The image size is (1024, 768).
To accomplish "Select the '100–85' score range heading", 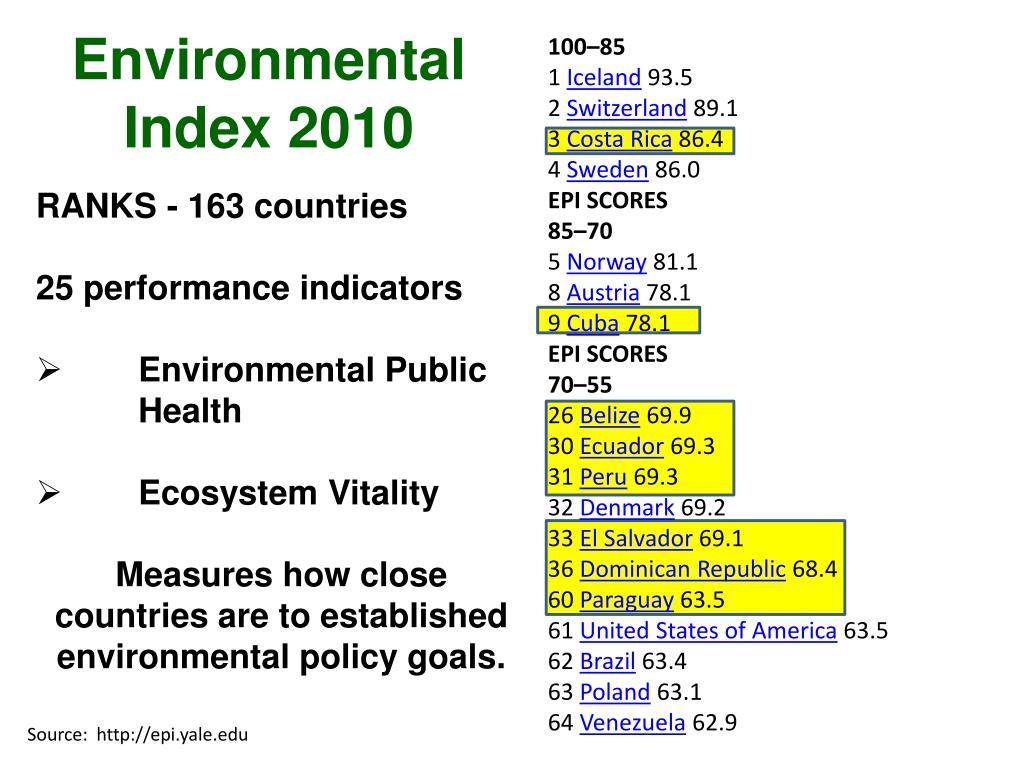I will (x=586, y=47).
